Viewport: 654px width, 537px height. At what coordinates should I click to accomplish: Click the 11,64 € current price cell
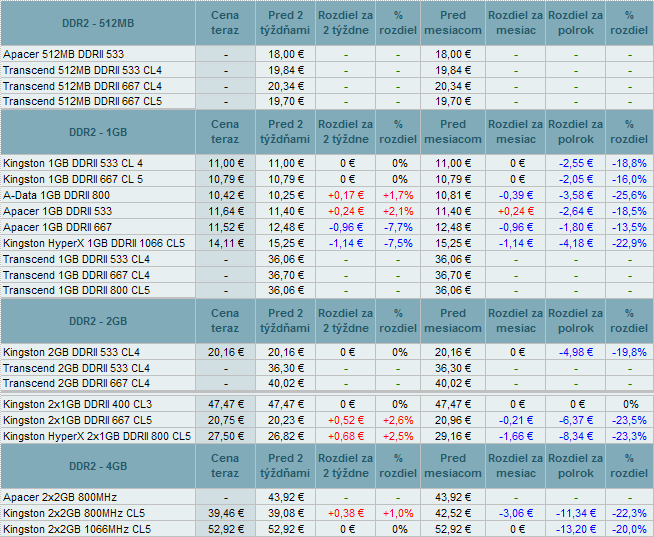tap(226, 211)
